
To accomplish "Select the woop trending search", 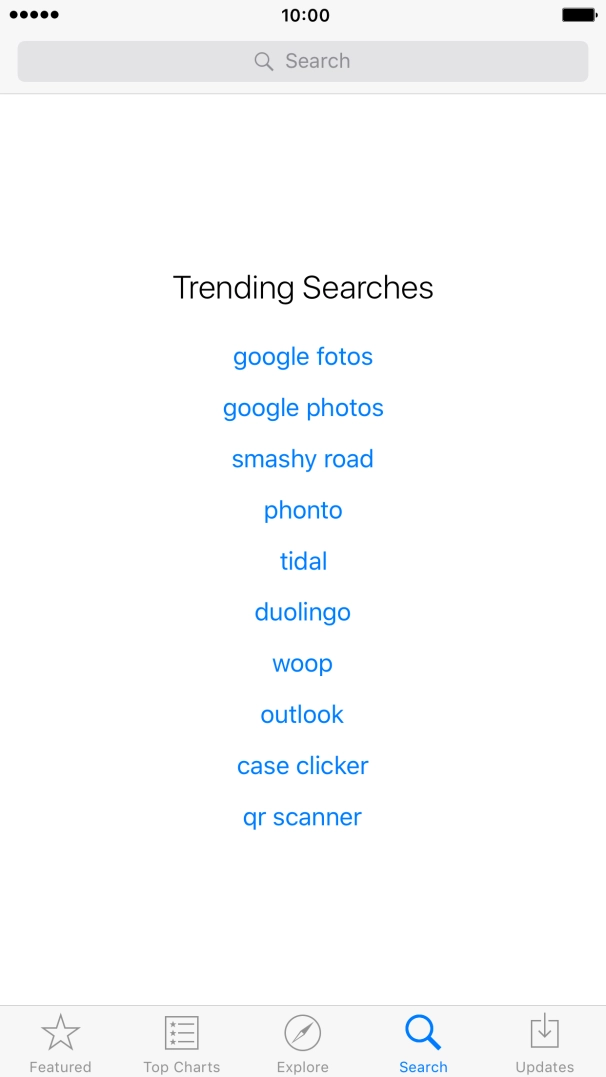I will pos(302,663).
